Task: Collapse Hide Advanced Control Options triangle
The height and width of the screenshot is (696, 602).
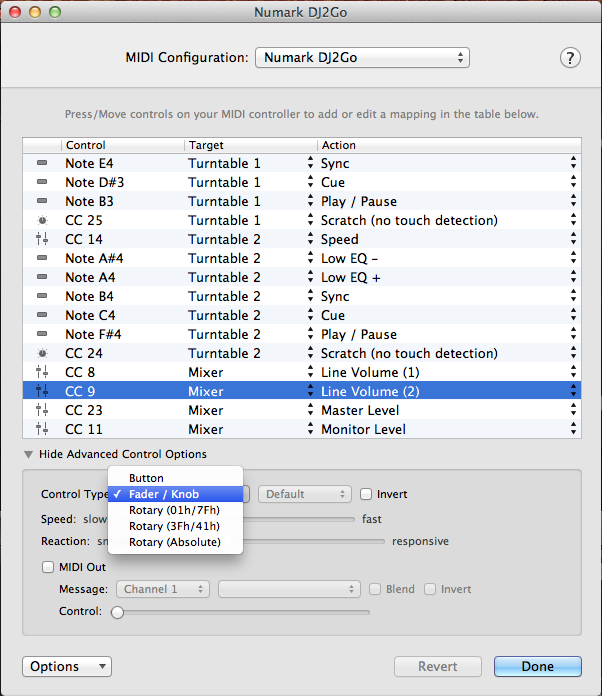Action: 29,455
